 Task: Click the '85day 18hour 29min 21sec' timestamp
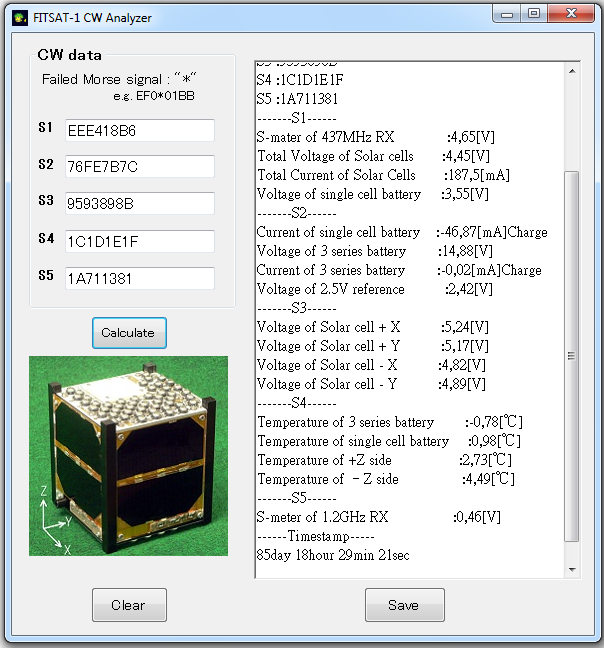click(333, 555)
